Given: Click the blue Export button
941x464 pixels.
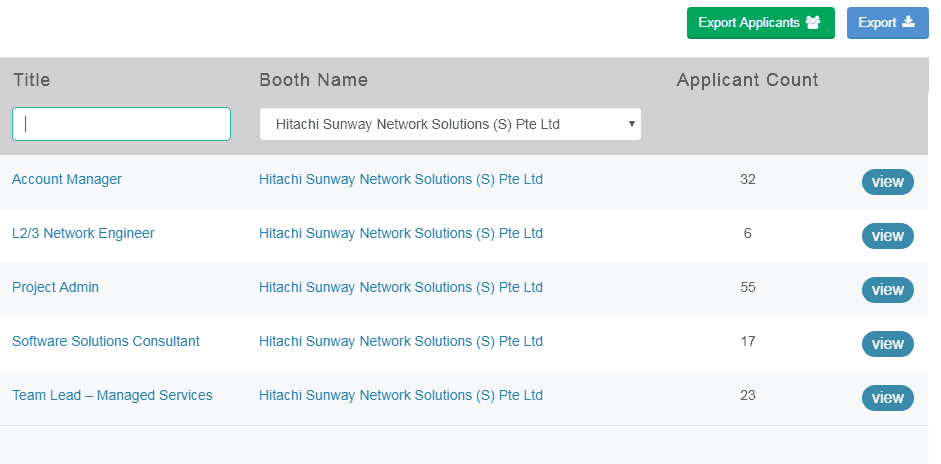Looking at the screenshot, I should pyautogui.click(x=887, y=23).
